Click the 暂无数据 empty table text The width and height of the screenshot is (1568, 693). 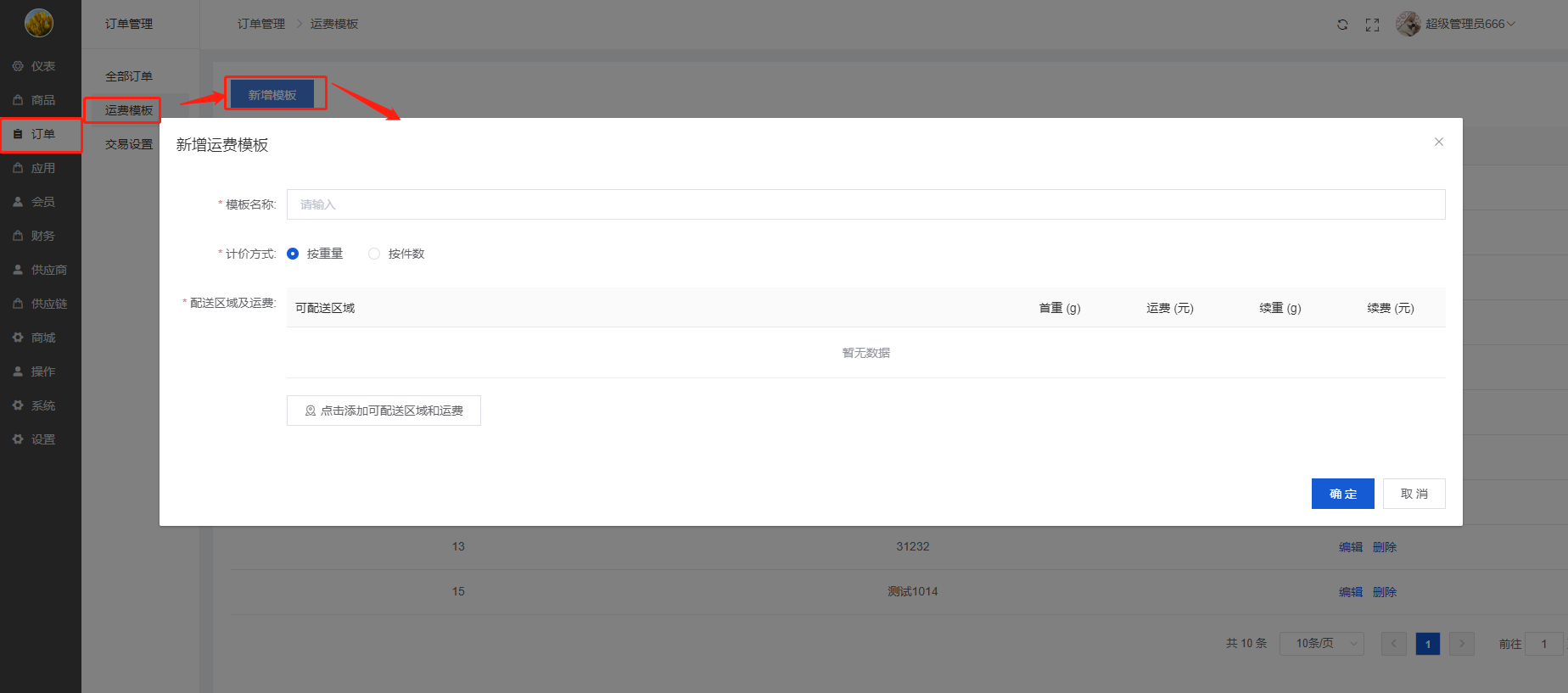pos(866,353)
